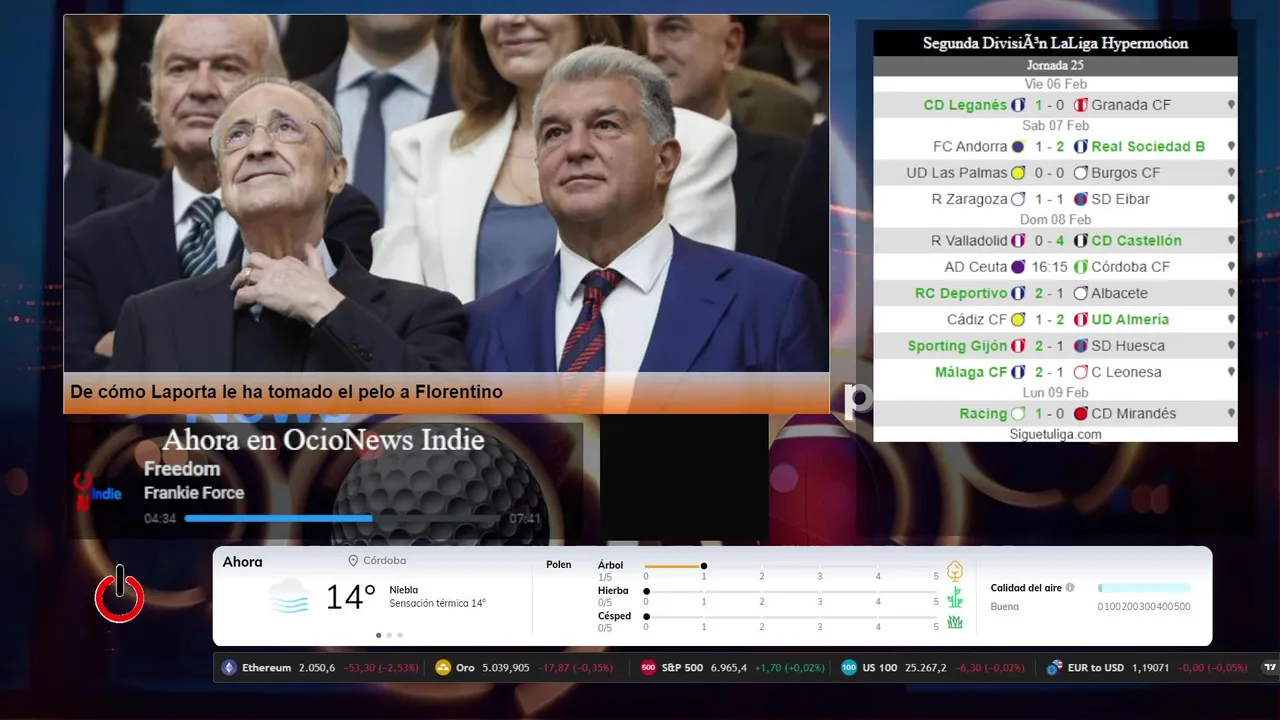Click the 'Burgos CF' team name
1280x720 pixels.
pos(1126,173)
